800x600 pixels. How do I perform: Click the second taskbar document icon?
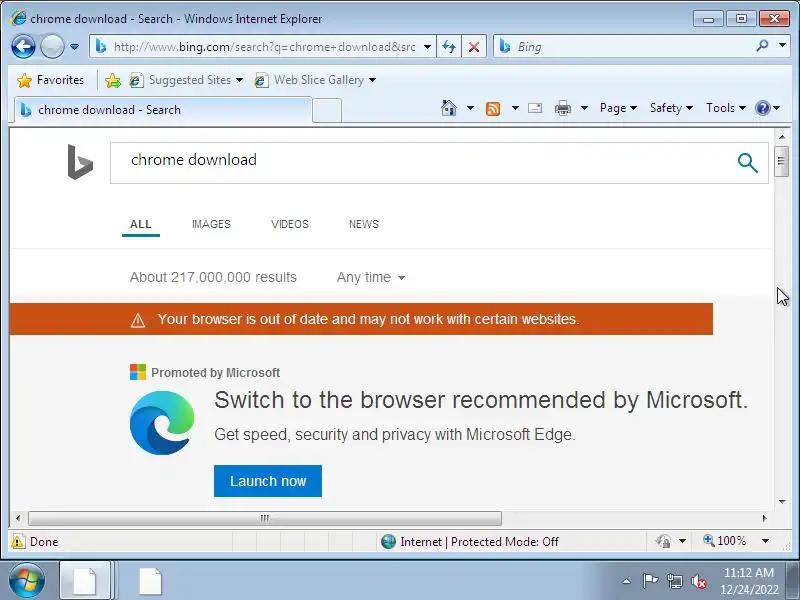coord(150,581)
